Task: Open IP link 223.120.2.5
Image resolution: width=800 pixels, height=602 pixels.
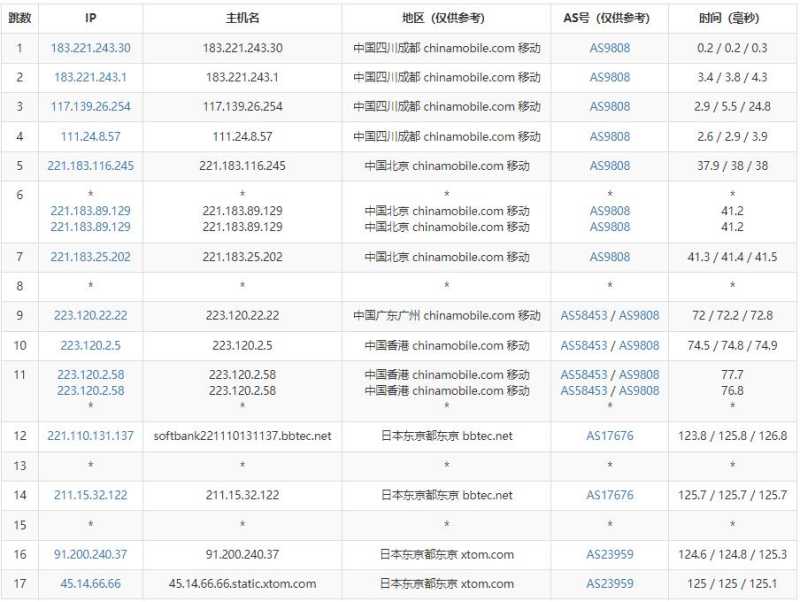Action: 90,345
